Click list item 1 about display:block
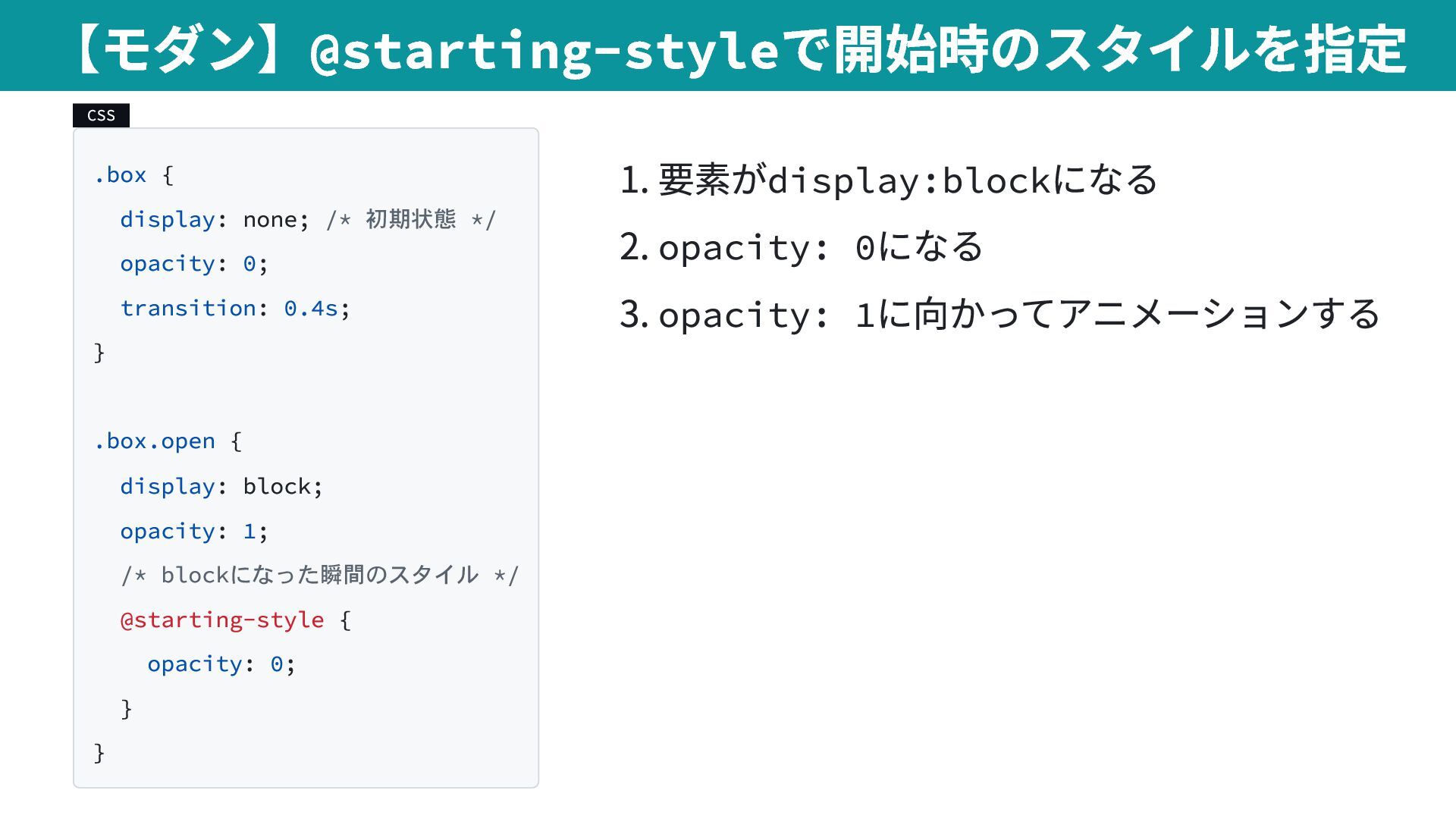 click(888, 180)
